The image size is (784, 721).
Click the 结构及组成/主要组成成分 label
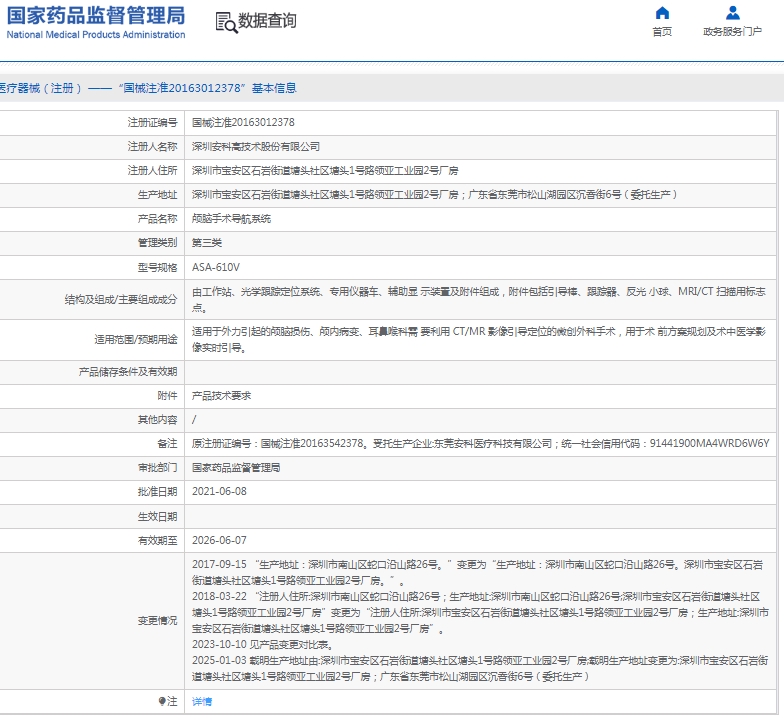click(x=121, y=300)
